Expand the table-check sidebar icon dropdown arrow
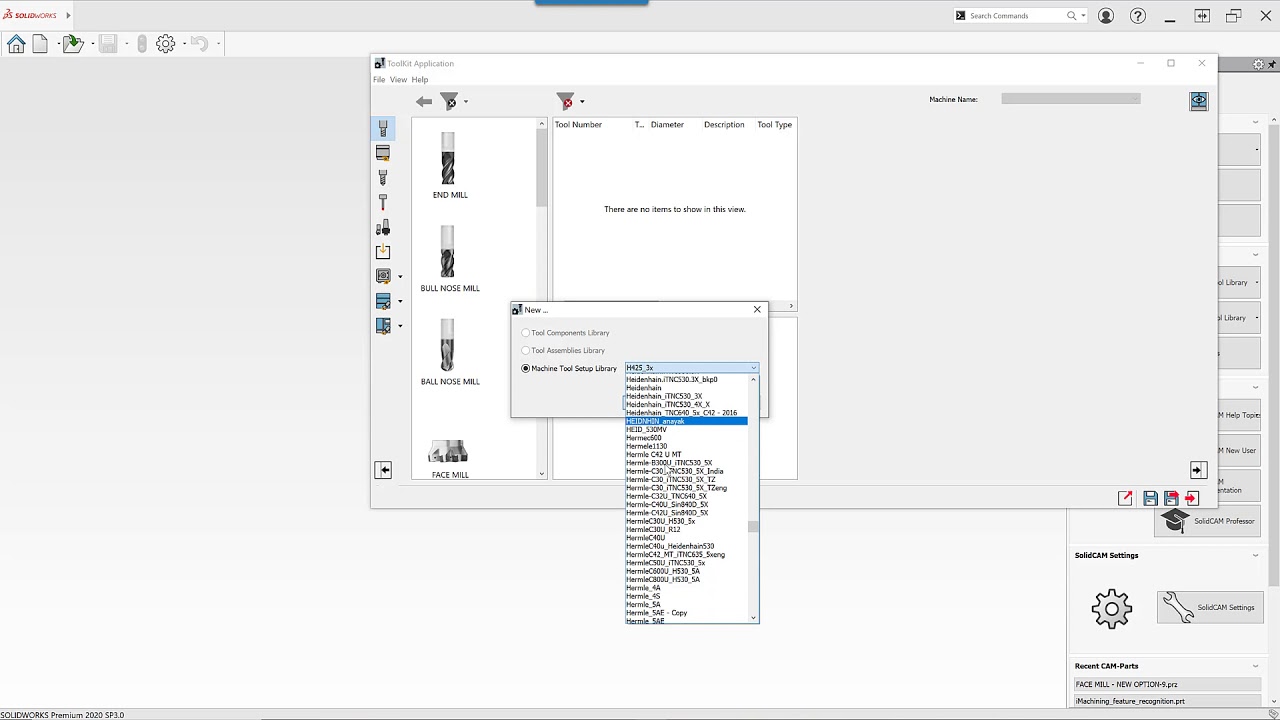Image resolution: width=1280 pixels, height=720 pixels. coord(400,302)
